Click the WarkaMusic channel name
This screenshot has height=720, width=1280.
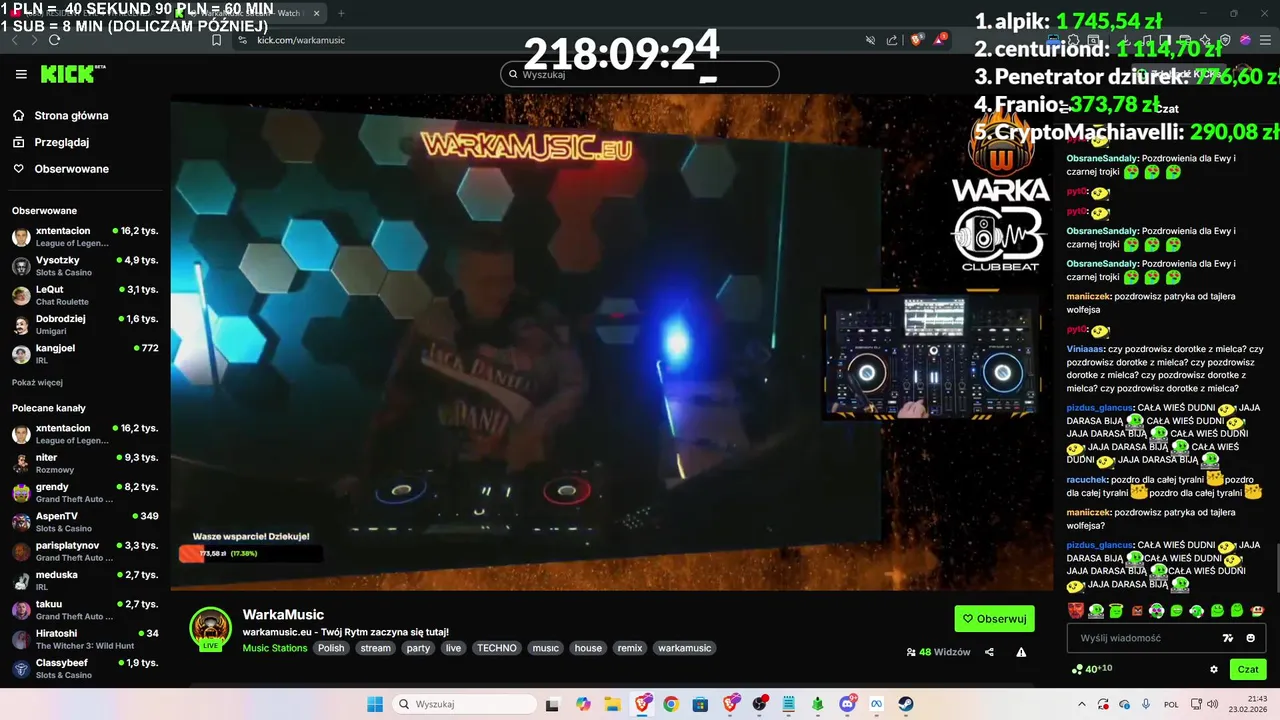(283, 615)
